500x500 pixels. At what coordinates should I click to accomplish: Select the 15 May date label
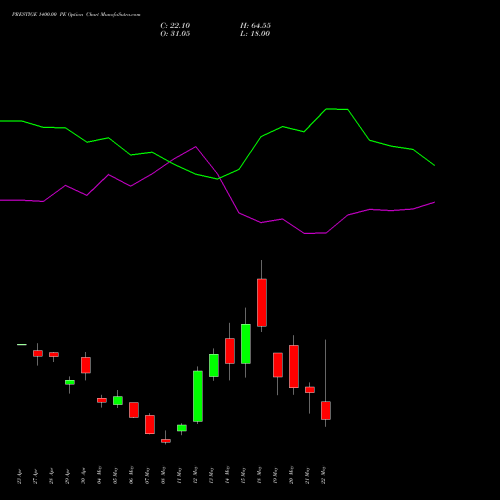[x=243, y=475]
